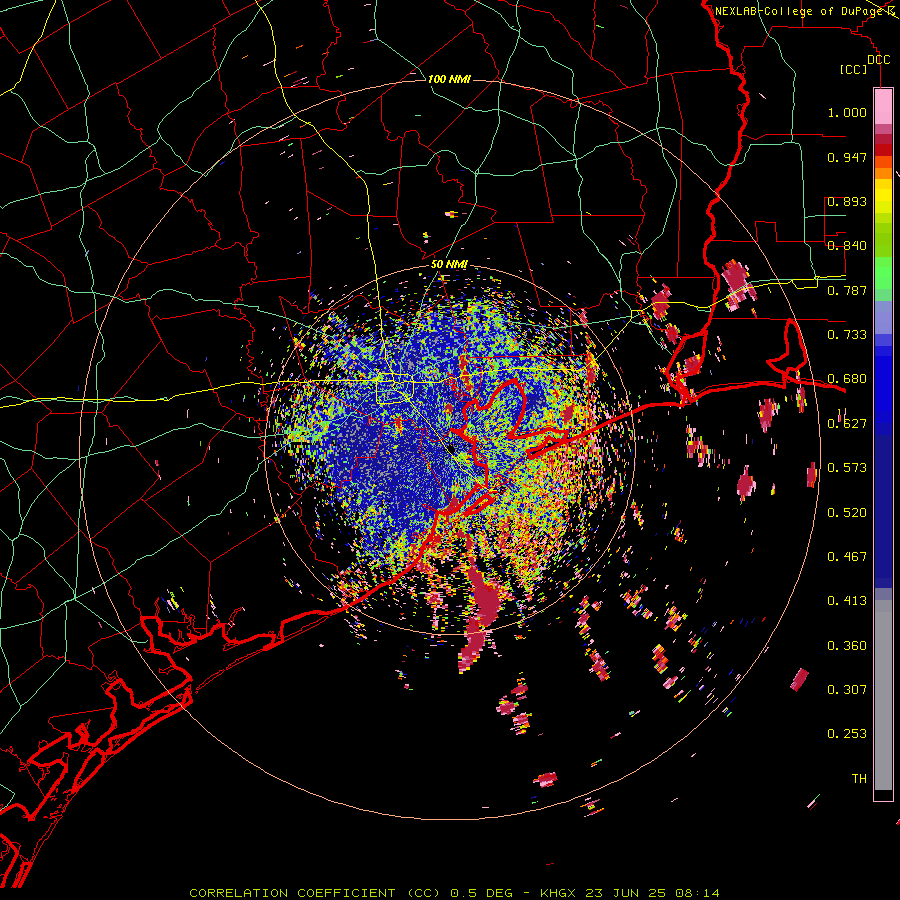Click the 0.5 DEG elevation text
The width and height of the screenshot is (900, 900).
pos(480,893)
